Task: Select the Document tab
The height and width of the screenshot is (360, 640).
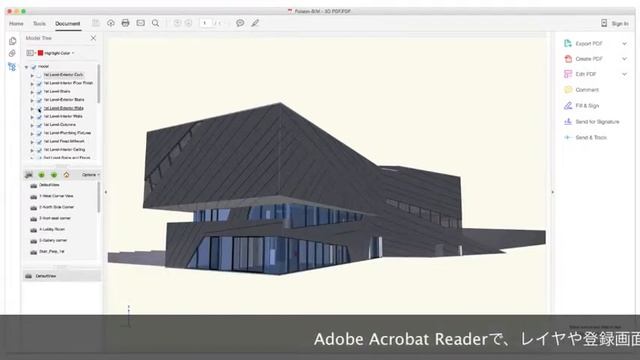Action: click(x=68, y=24)
